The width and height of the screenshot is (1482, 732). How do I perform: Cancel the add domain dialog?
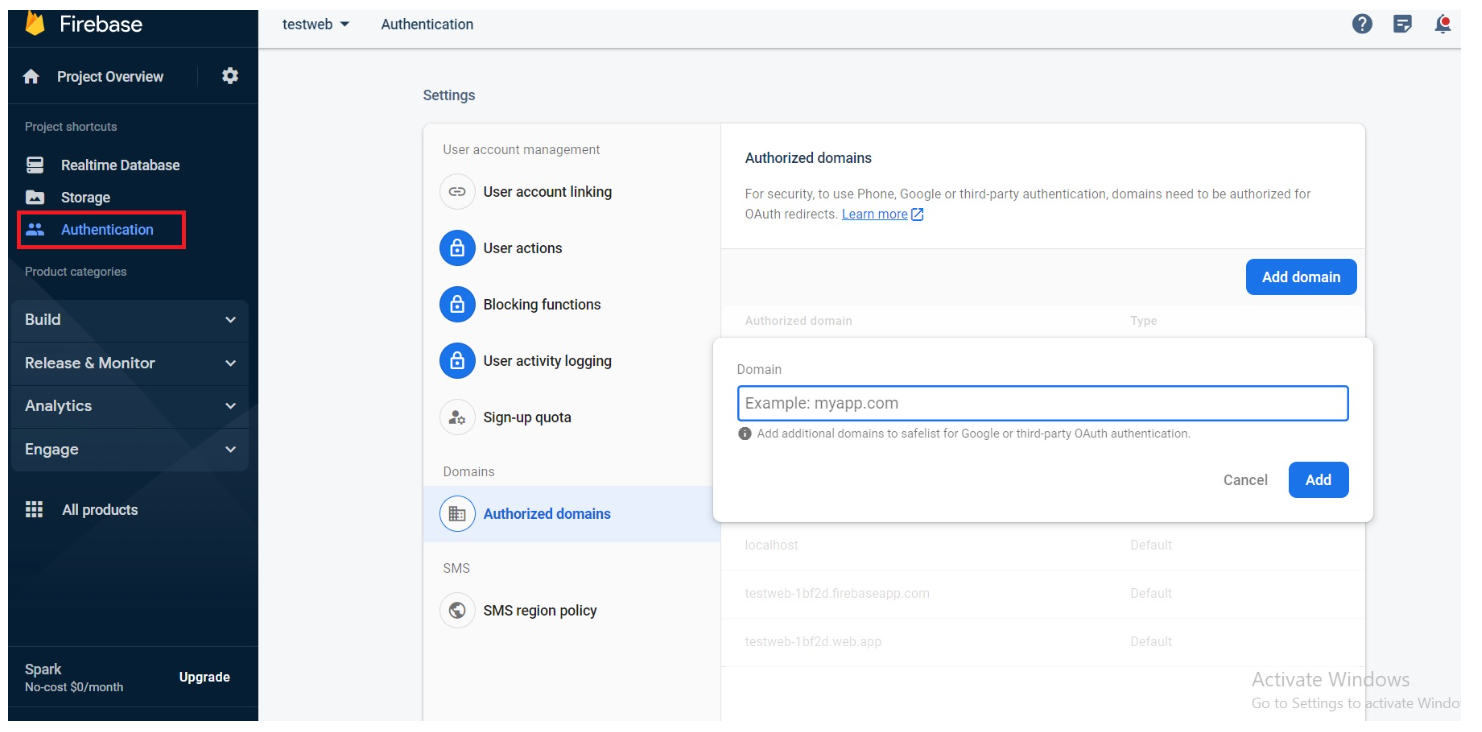click(x=1245, y=480)
